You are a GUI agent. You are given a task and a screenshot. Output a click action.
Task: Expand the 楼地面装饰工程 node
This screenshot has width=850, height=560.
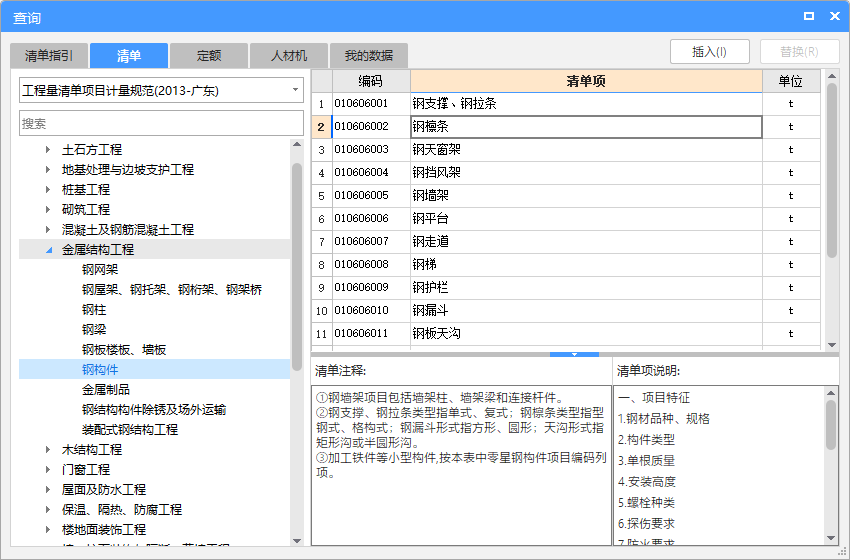(48, 530)
